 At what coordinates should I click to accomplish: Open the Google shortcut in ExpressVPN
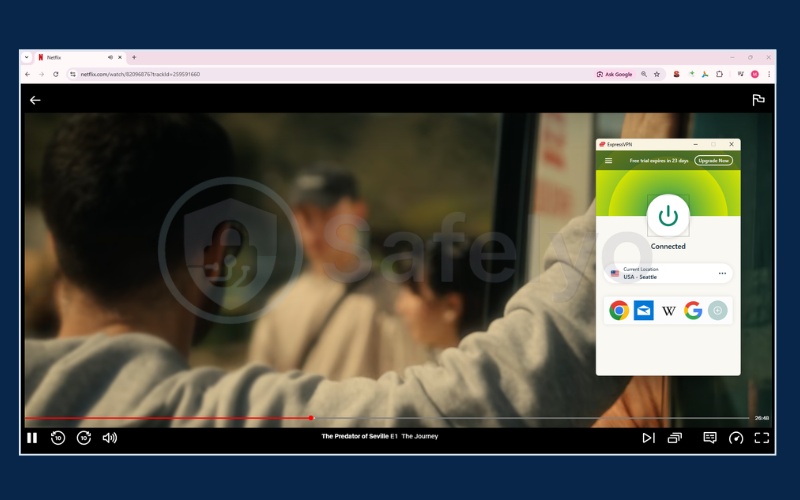(x=693, y=310)
